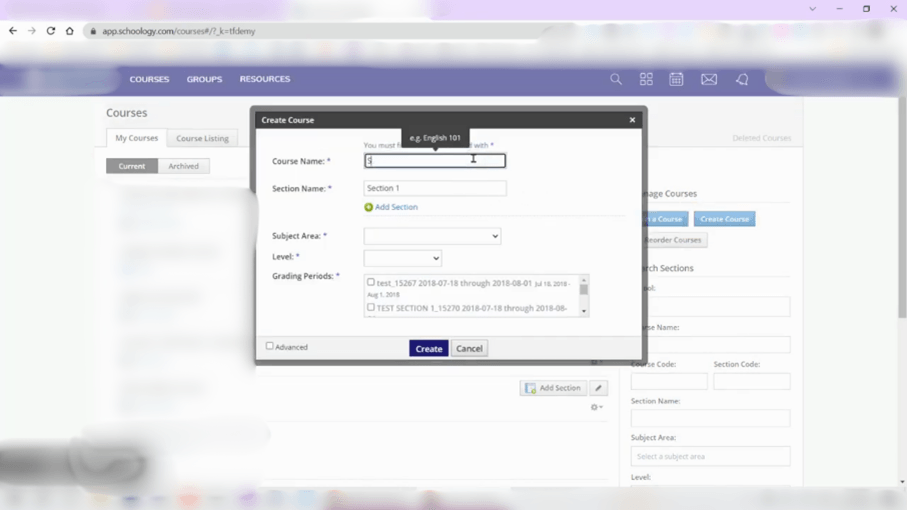Image resolution: width=907 pixels, height=510 pixels.
Task: Open the calendar icon in header
Action: pyautogui.click(x=676, y=79)
